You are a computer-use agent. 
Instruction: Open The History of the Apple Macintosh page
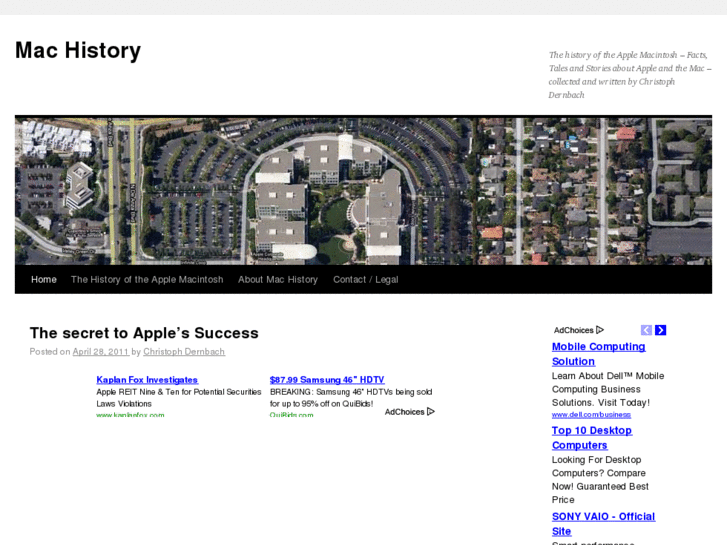[147, 280]
